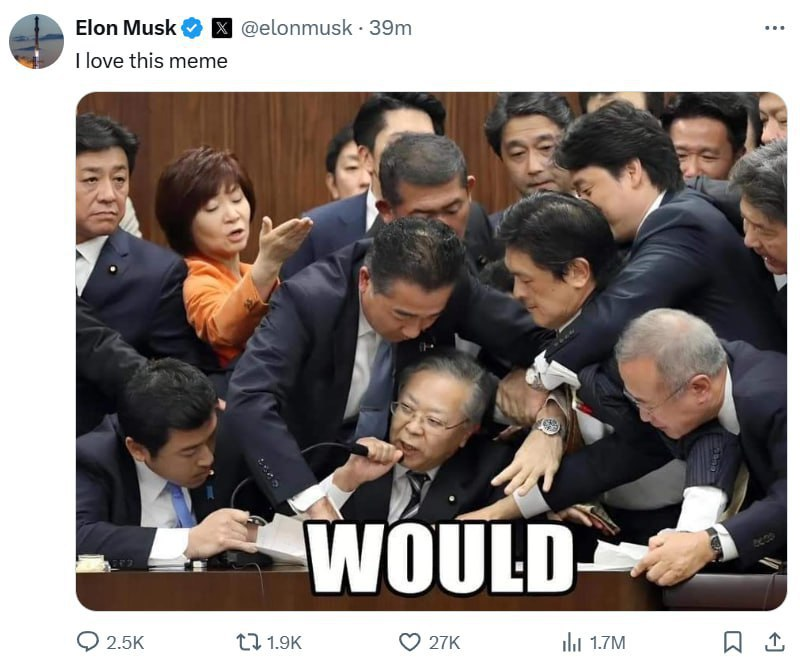Bookmark this tweet
This screenshot has height=657, width=800.
point(733,642)
